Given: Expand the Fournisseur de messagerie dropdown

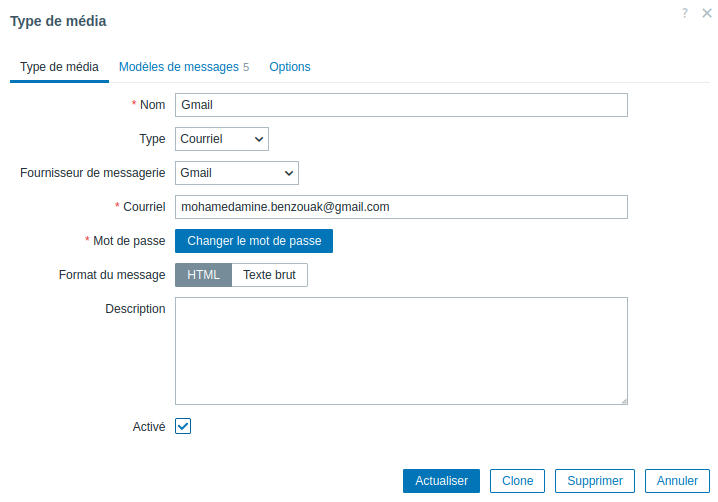Looking at the screenshot, I should [x=237, y=173].
